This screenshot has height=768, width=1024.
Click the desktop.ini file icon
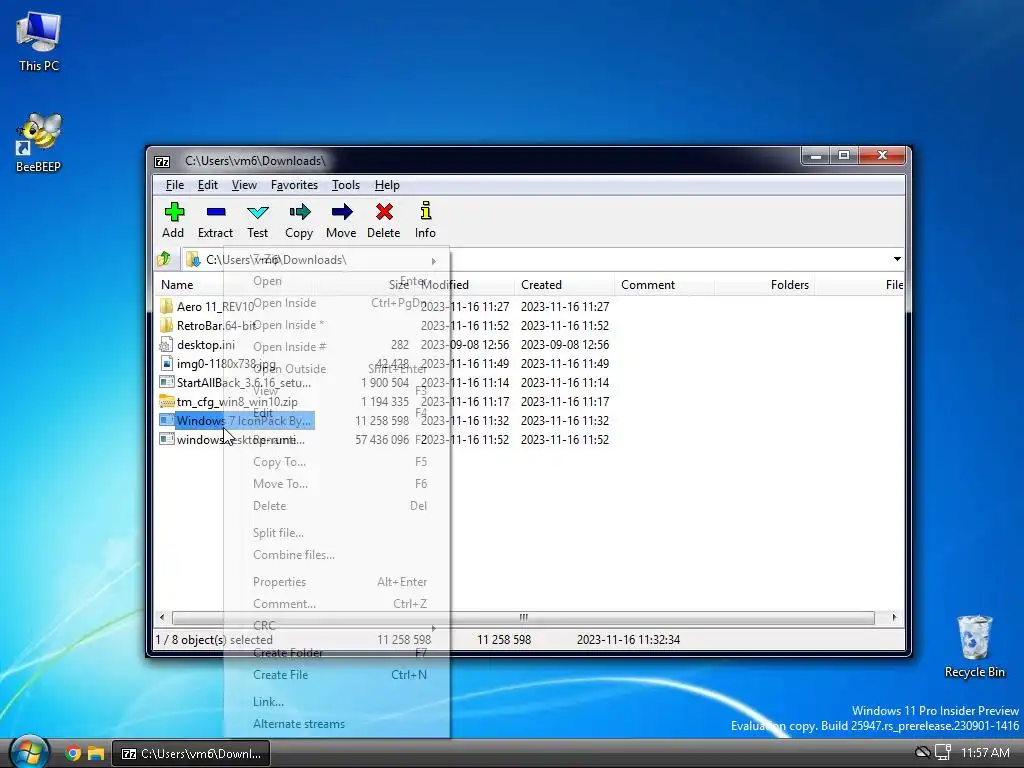coord(167,344)
